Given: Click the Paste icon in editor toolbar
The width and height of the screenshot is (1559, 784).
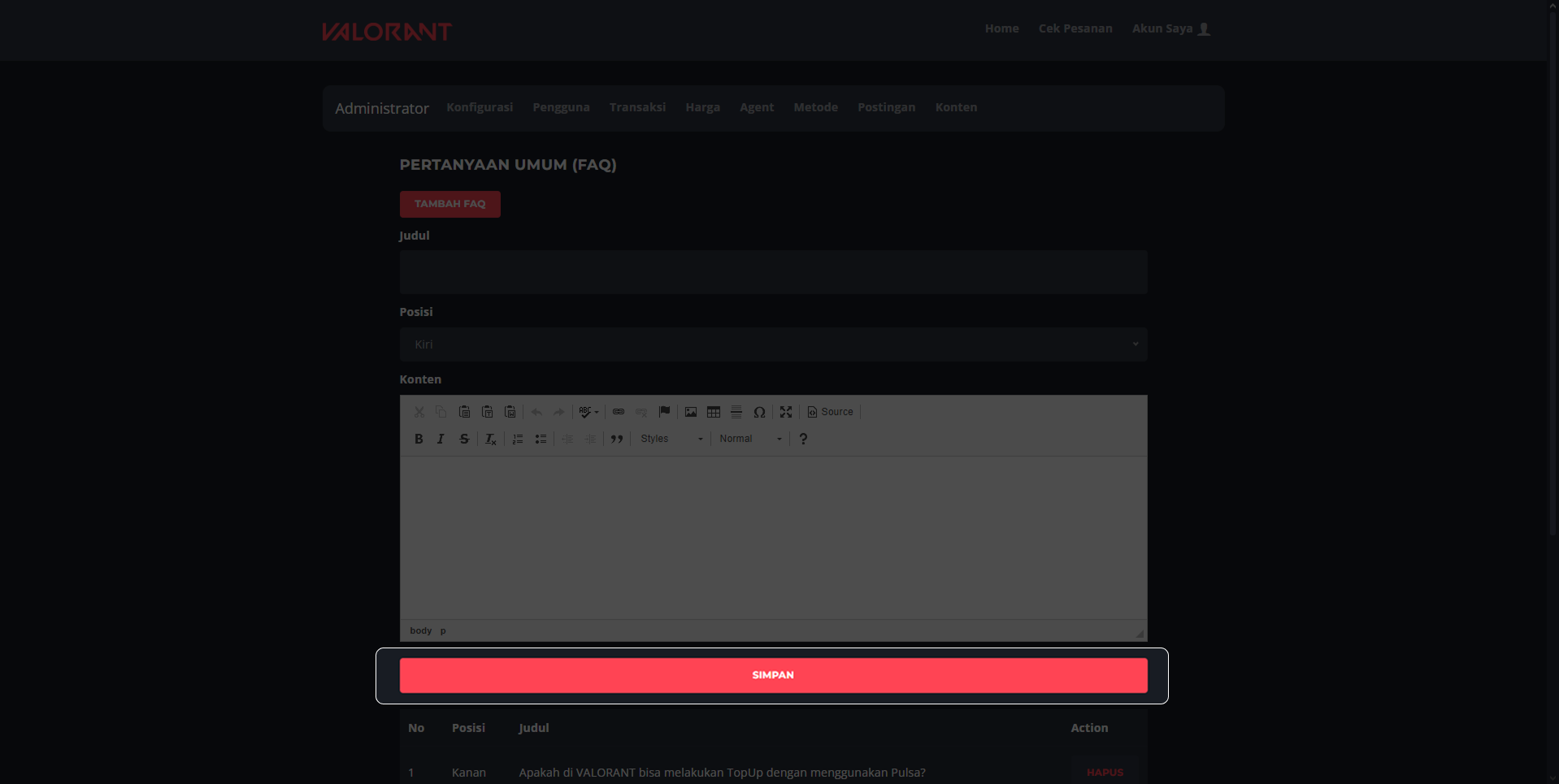Looking at the screenshot, I should [x=464, y=412].
